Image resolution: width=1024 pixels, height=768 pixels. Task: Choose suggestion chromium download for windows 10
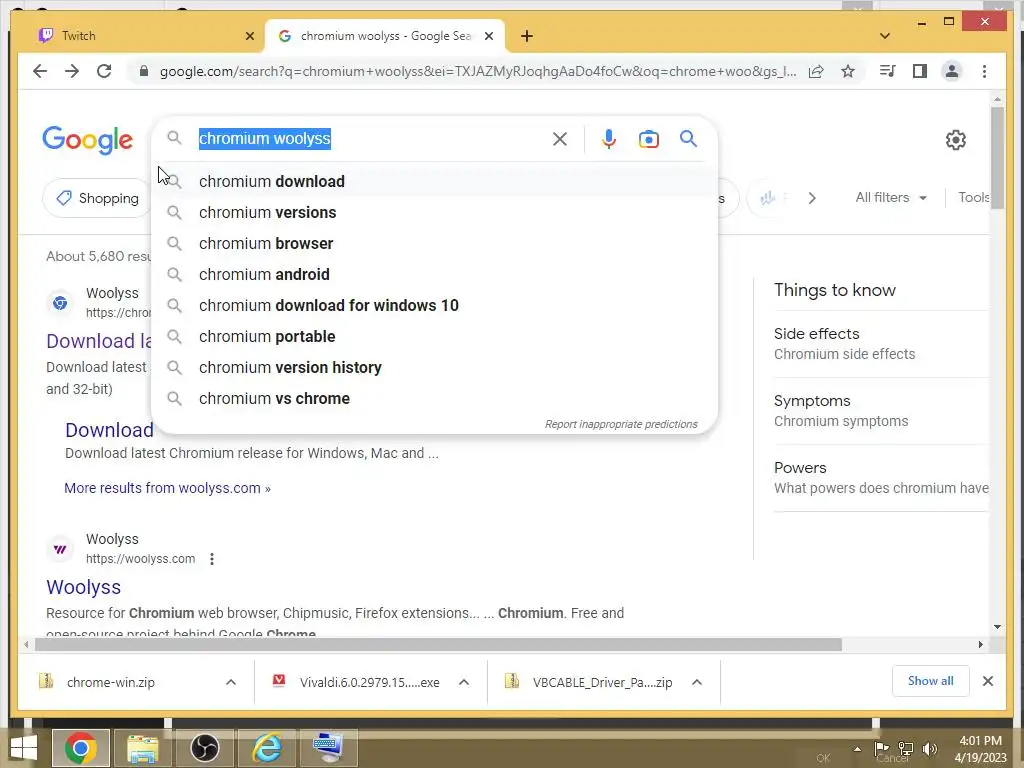[x=434, y=306]
